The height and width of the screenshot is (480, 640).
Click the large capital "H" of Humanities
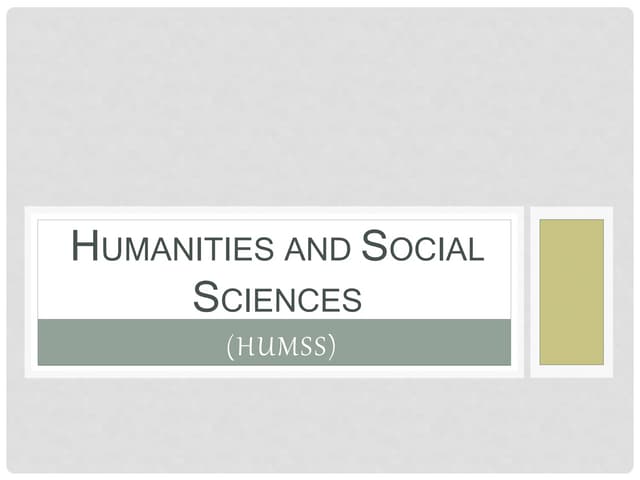click(x=86, y=247)
